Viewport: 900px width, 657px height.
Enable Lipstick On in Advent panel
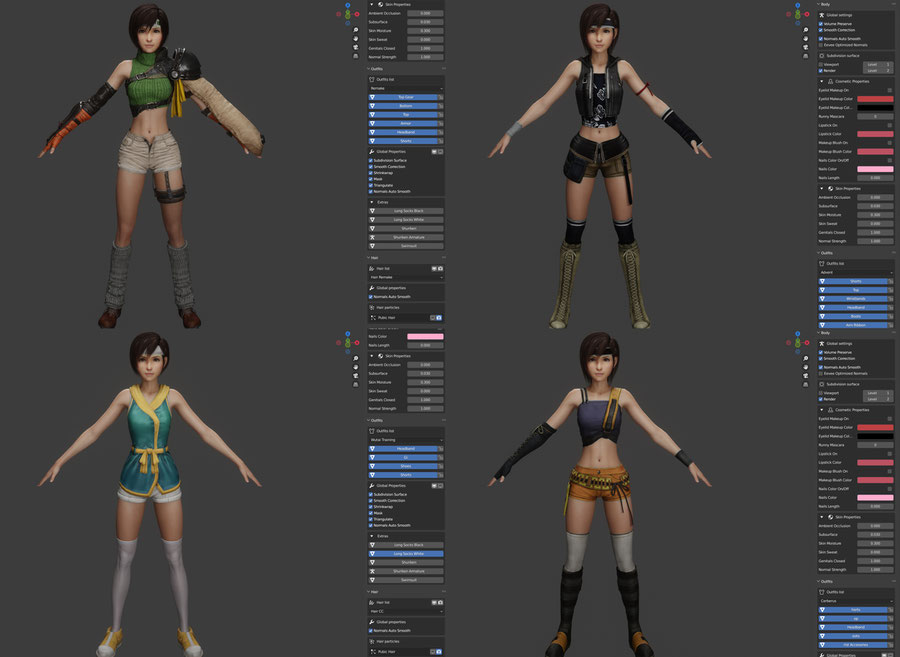(890, 125)
